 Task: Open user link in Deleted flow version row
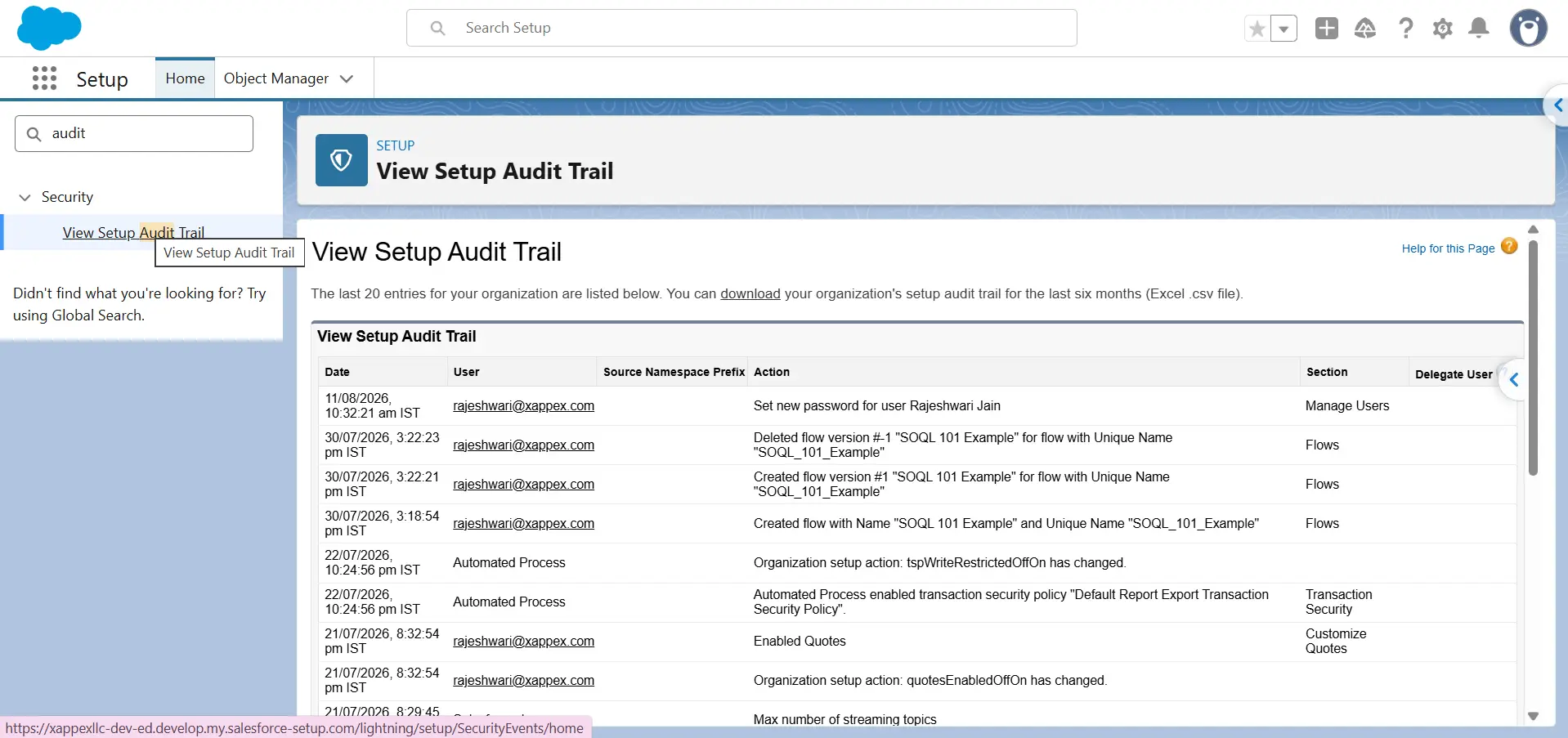point(523,445)
